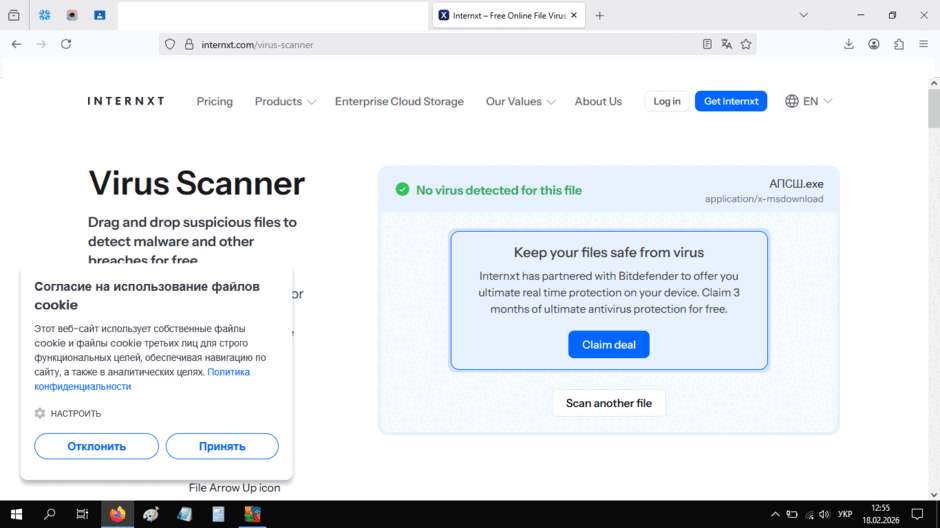The image size is (940, 528).
Task: Expand the Products menu
Action: (285, 101)
